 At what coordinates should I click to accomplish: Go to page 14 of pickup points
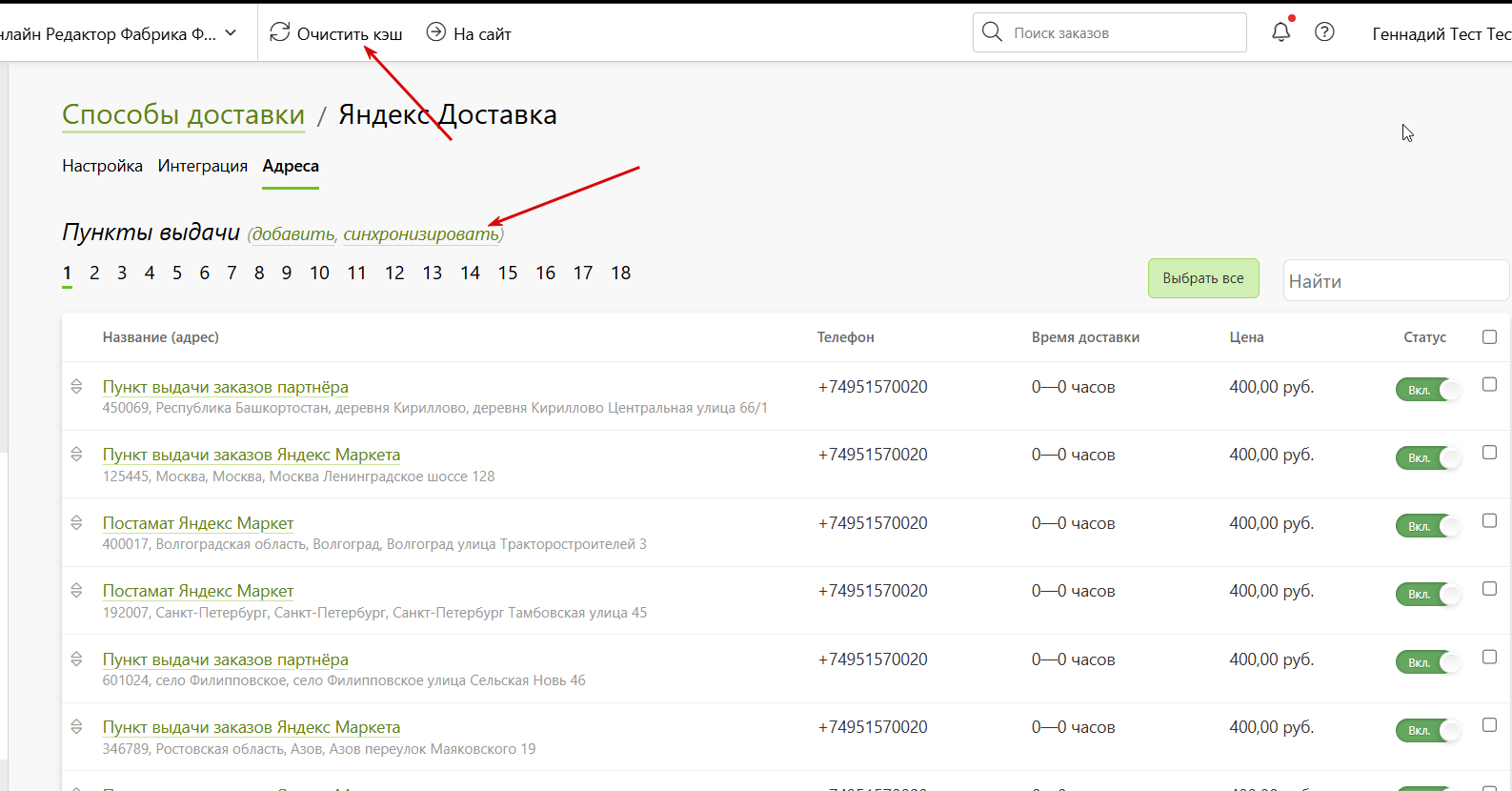tap(470, 274)
